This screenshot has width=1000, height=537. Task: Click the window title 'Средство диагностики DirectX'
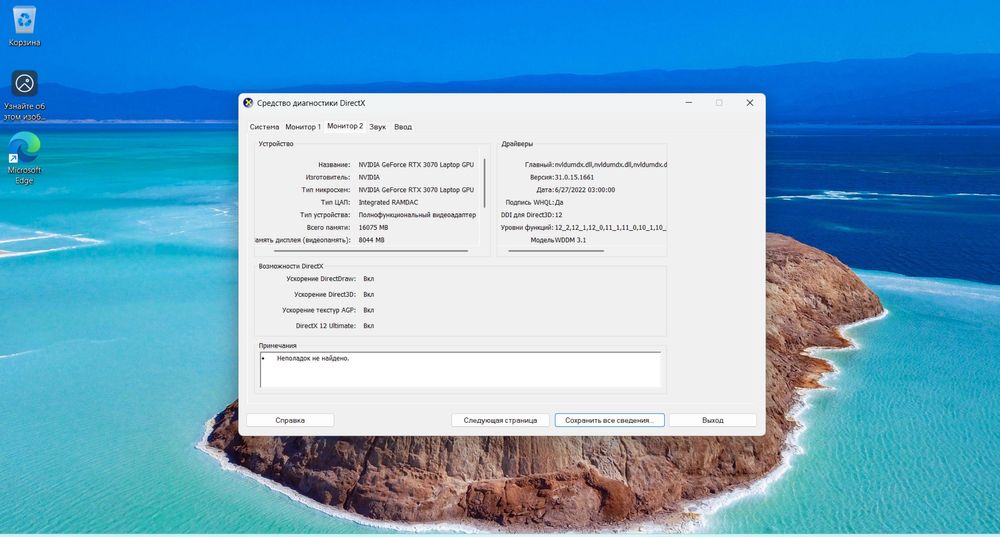pyautogui.click(x=311, y=103)
